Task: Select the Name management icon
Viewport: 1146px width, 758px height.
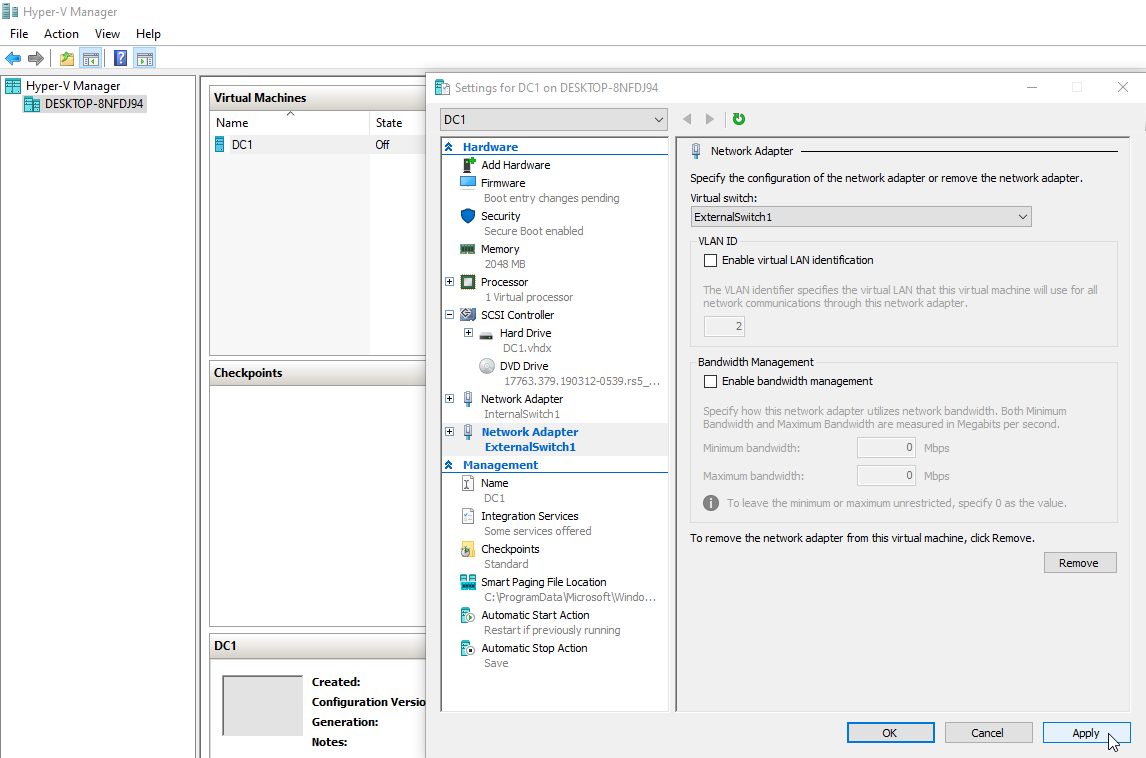Action: pyautogui.click(x=468, y=483)
